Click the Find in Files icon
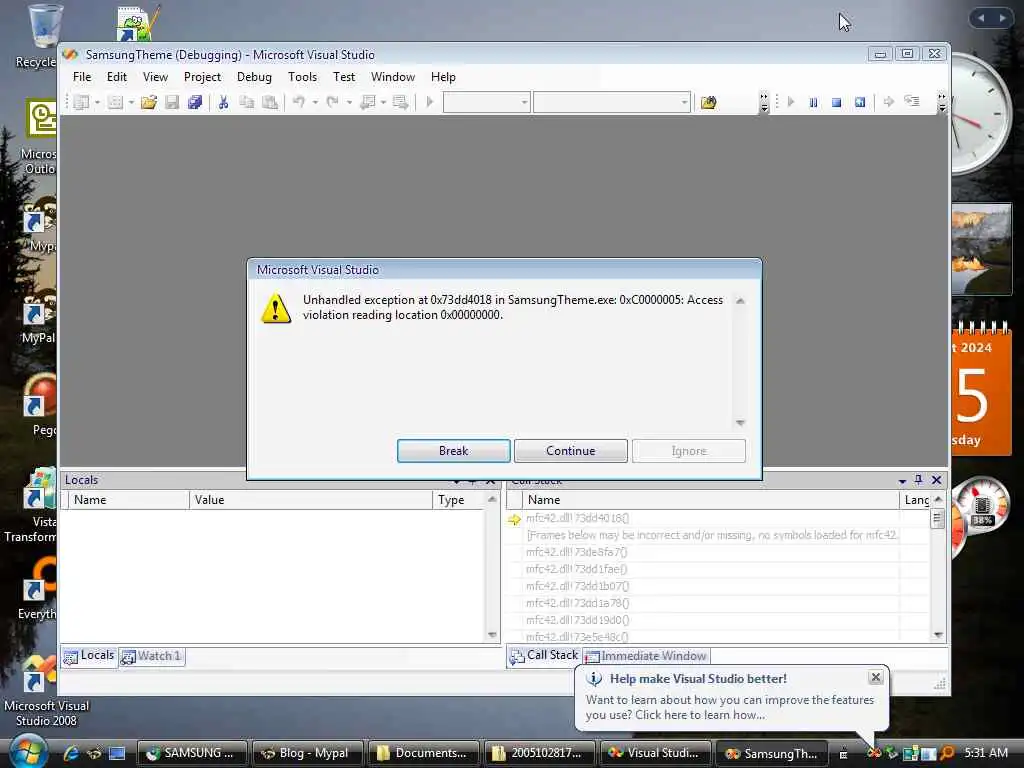This screenshot has width=1024, height=768. click(x=709, y=103)
